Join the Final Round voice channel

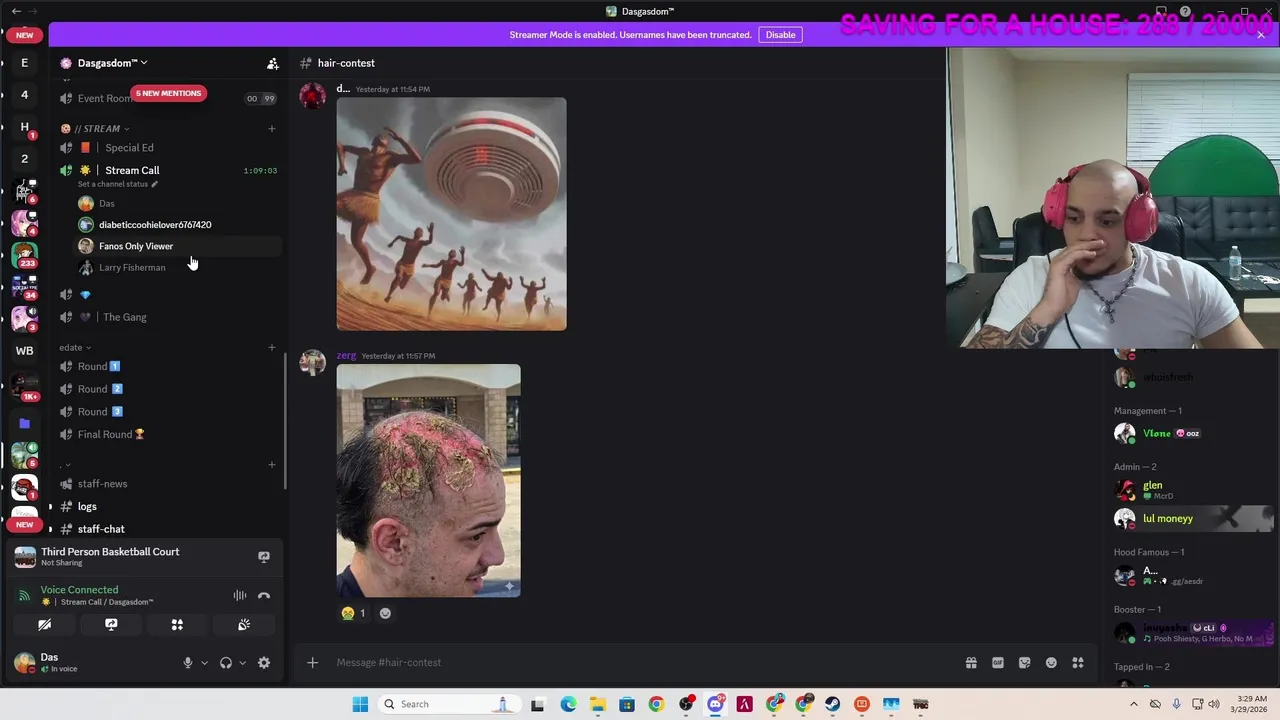pyautogui.click(x=167, y=435)
